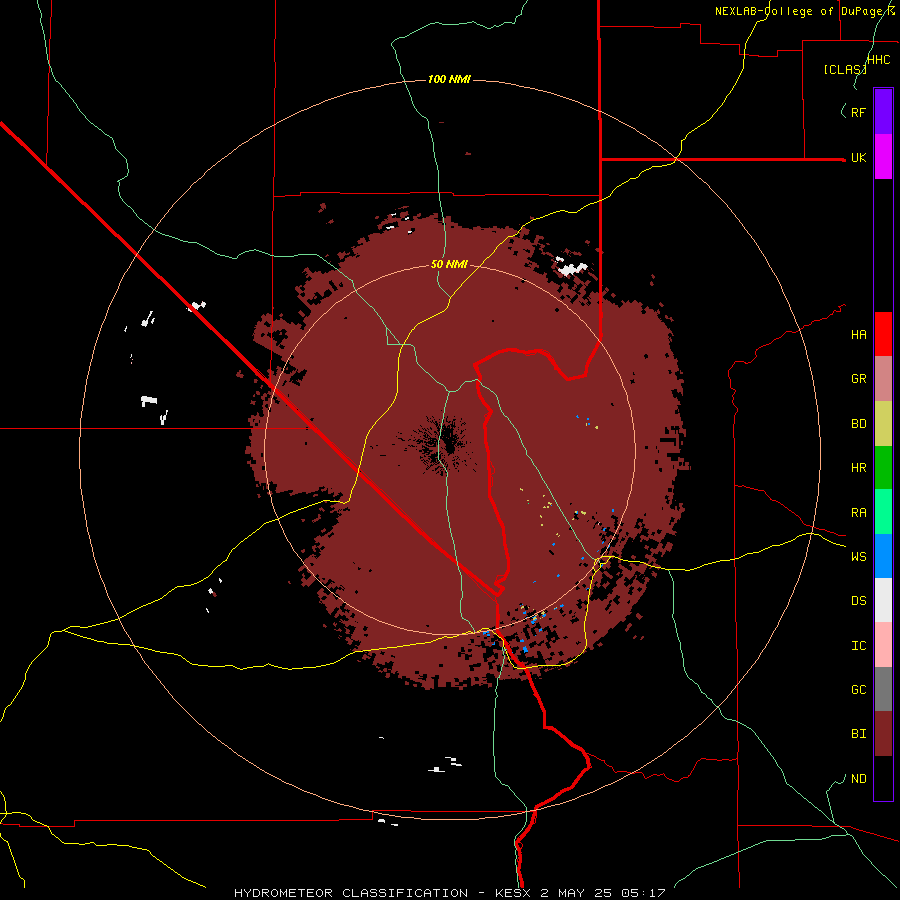Viewport: 900px width, 900px height.
Task: Click the HHC product label
Action: pyautogui.click(x=878, y=60)
